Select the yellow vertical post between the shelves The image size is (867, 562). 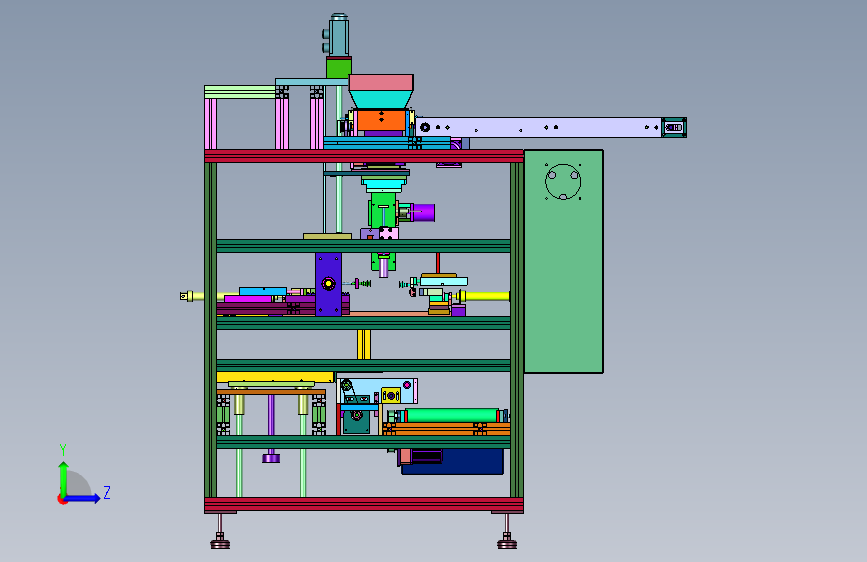coord(363,344)
